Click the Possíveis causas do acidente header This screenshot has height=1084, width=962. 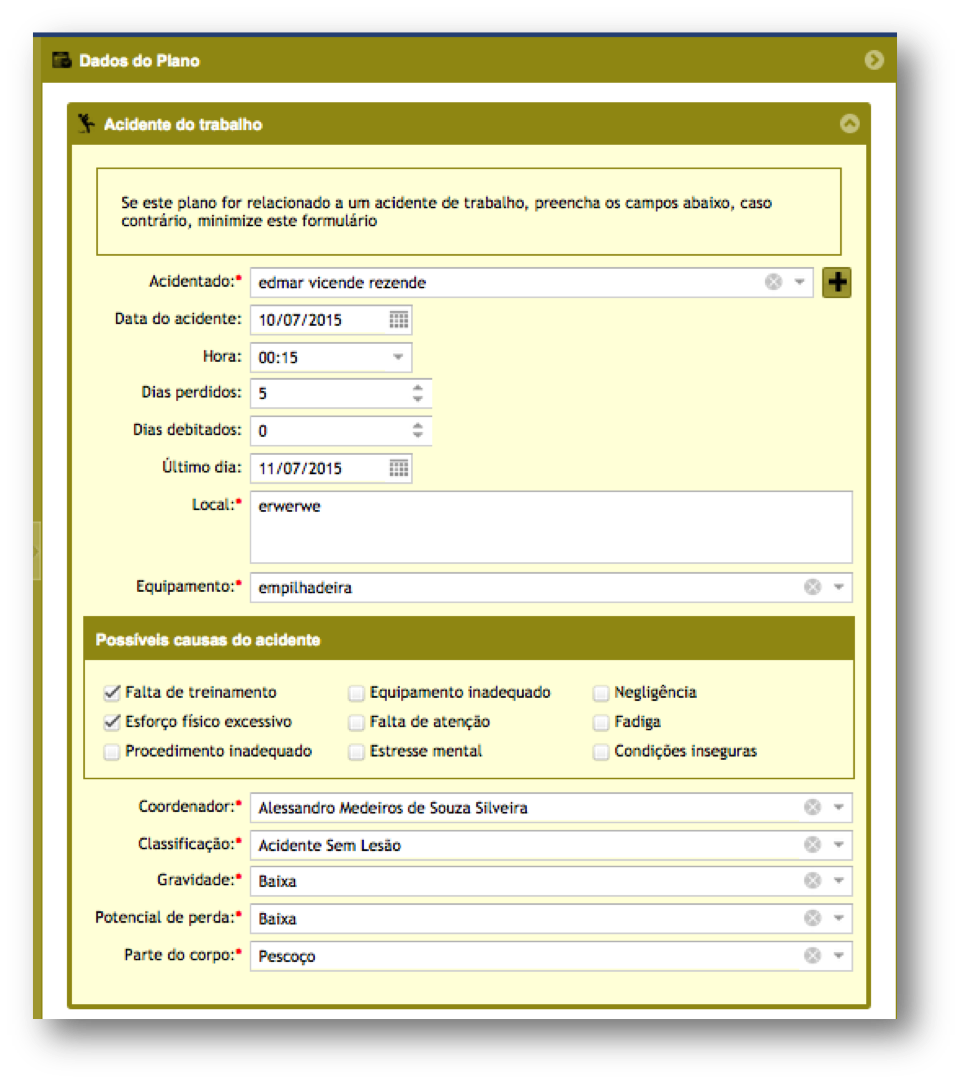pos(469,639)
